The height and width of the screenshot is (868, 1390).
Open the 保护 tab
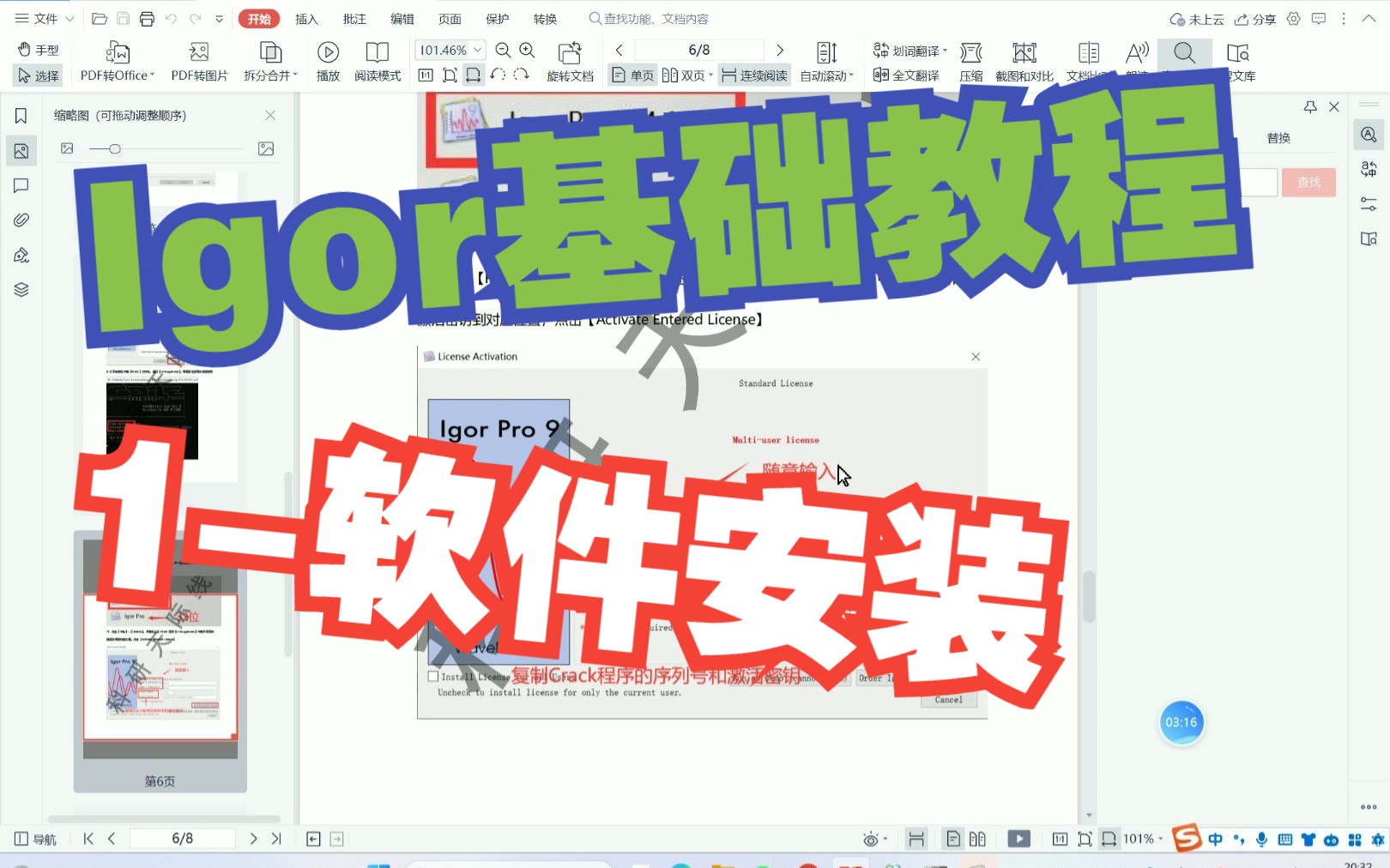(497, 19)
